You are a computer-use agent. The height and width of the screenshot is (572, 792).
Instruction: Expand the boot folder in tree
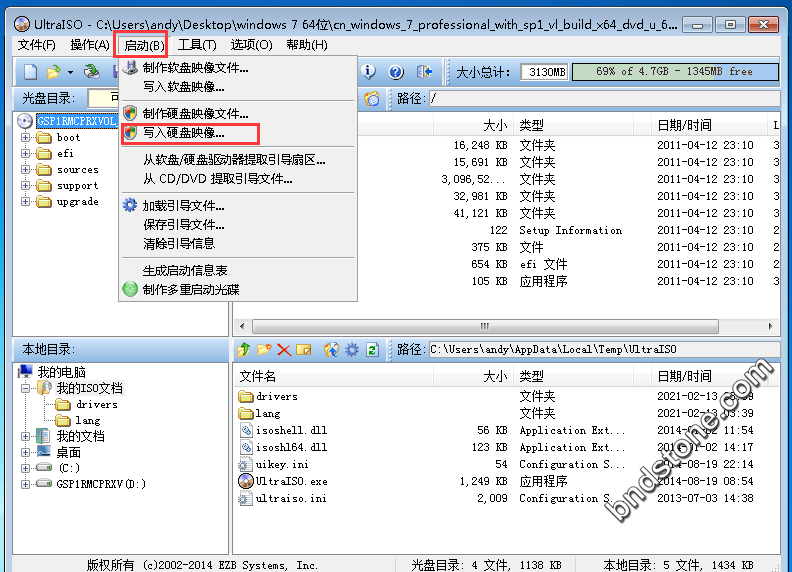[x=25, y=137]
